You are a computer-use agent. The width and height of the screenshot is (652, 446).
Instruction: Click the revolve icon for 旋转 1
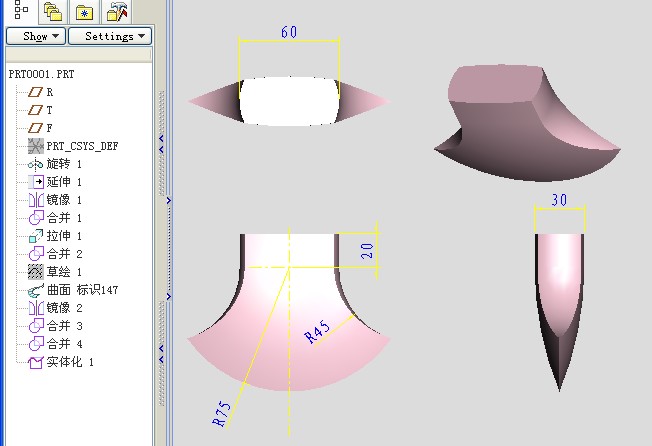pos(35,164)
